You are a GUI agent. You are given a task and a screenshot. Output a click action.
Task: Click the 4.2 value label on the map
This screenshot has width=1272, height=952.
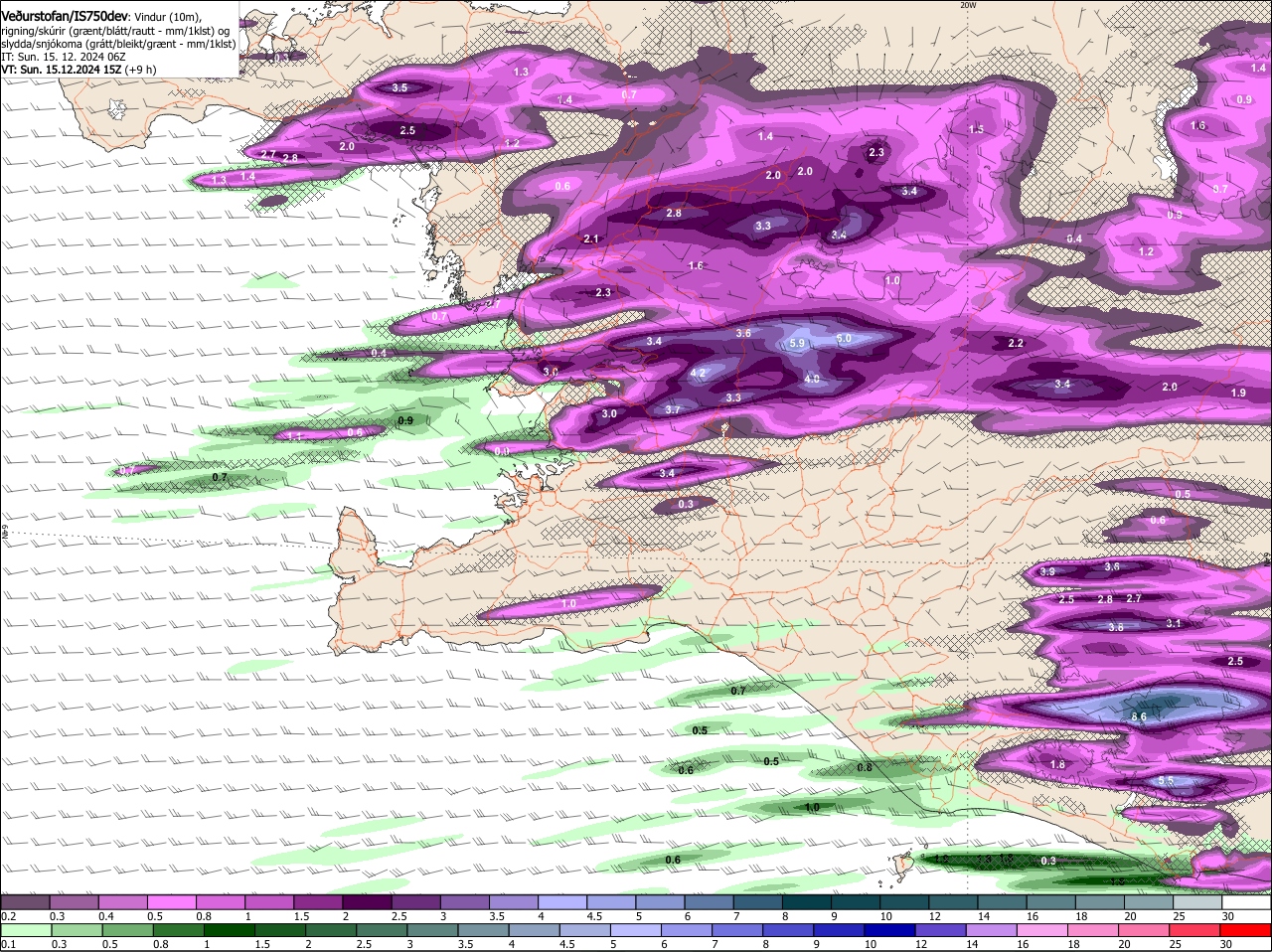698,374
